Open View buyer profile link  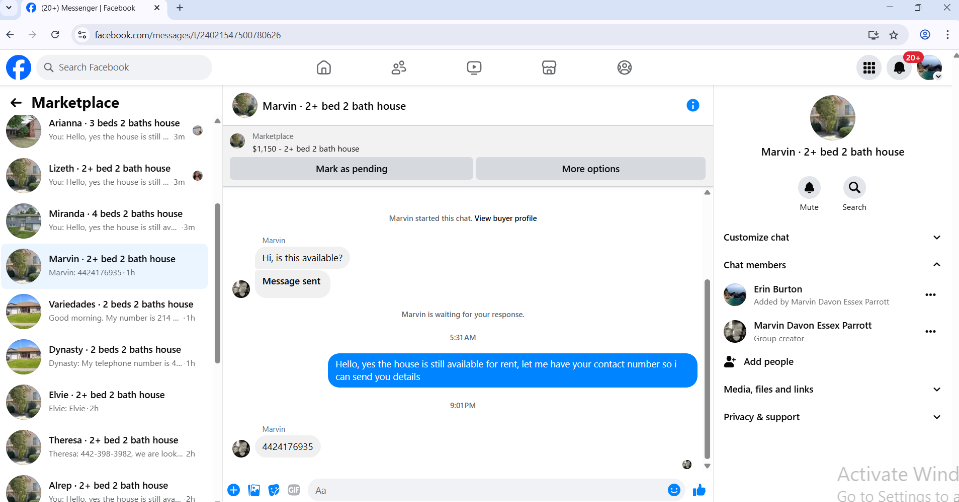[505, 218]
